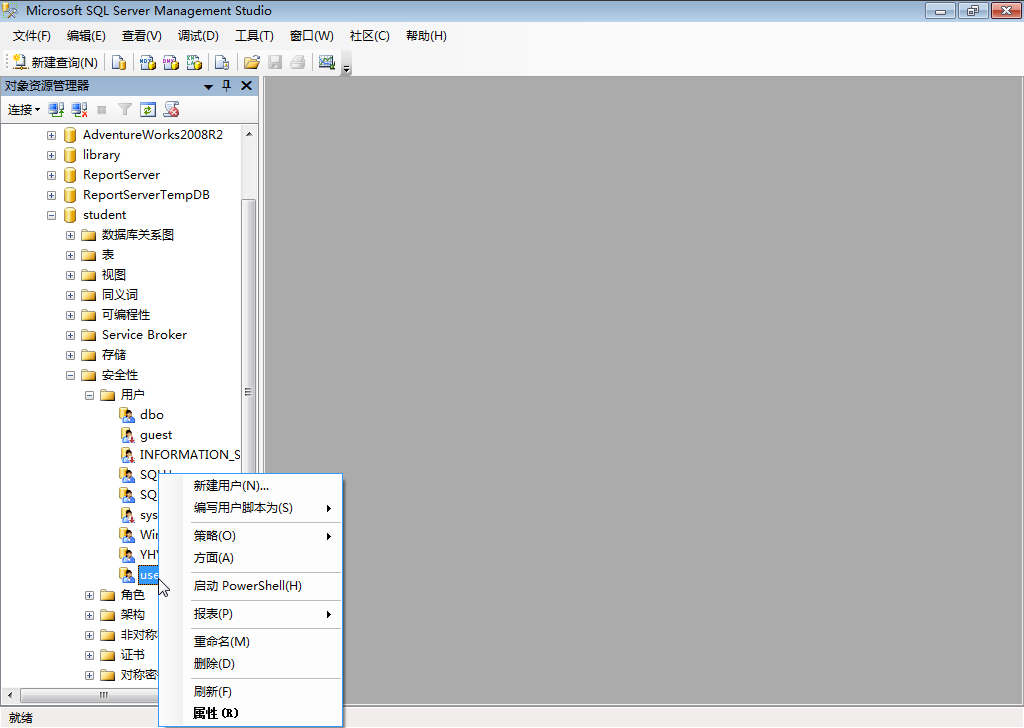Expand the 架构 folder
The height and width of the screenshot is (728, 1024).
tap(89, 615)
